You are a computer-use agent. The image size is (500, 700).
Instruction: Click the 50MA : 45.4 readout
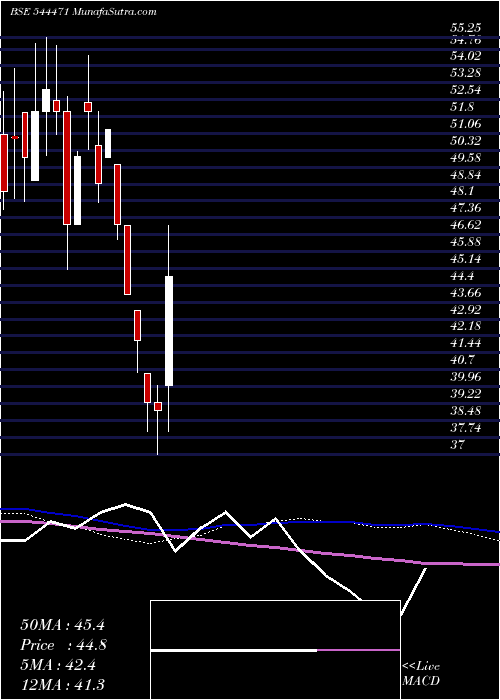click(62, 625)
